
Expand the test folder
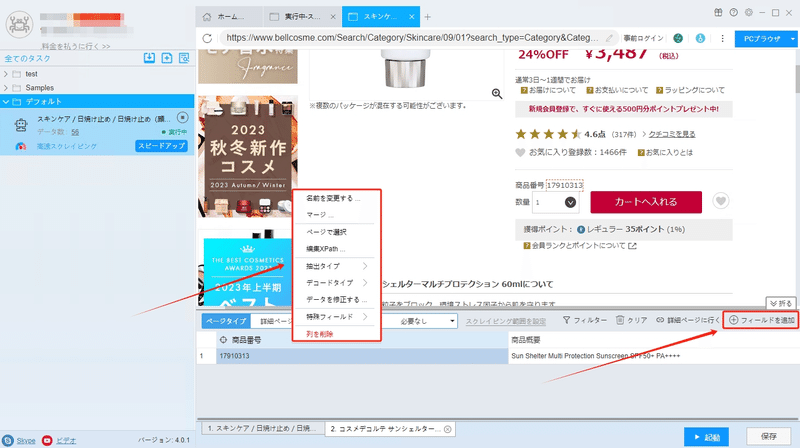(6, 74)
